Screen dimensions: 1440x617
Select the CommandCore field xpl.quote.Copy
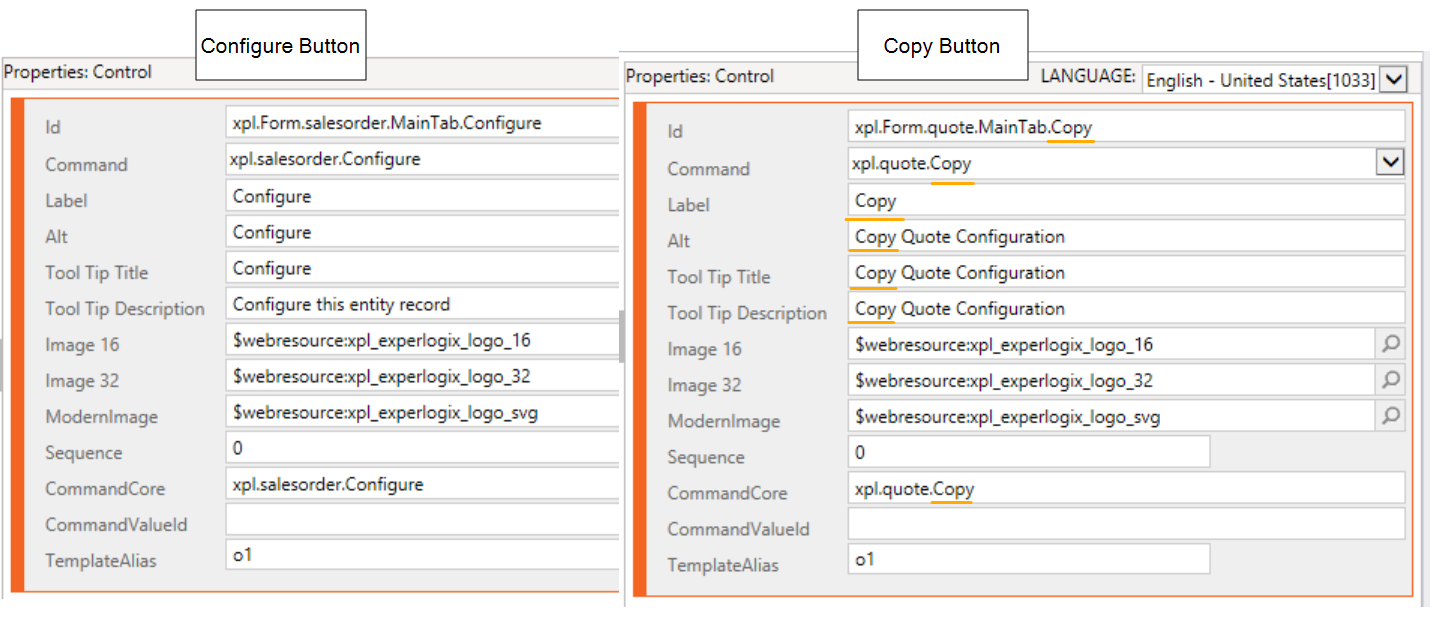click(x=1126, y=488)
